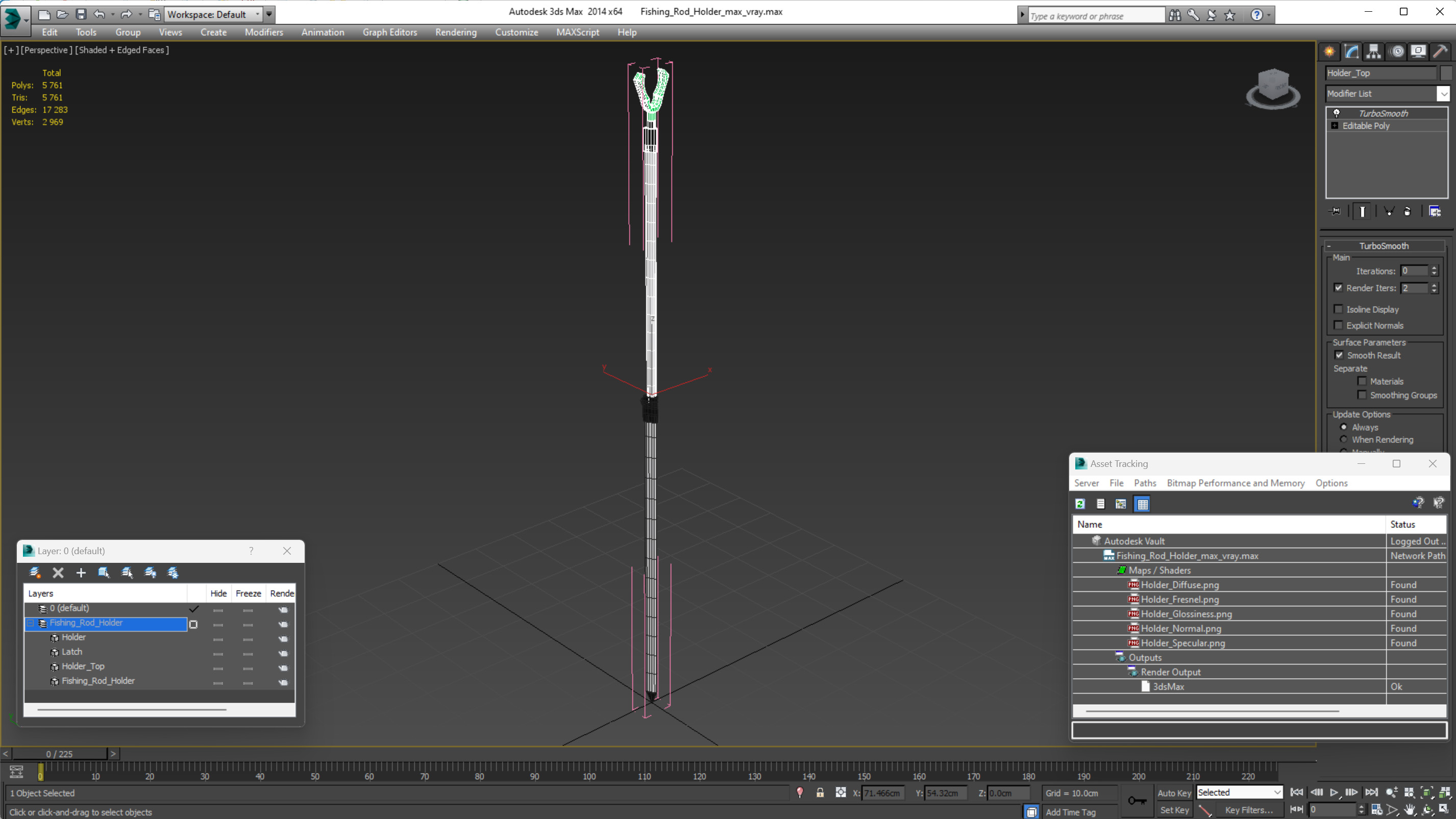Open the Utilities command panel tab
The width and height of the screenshot is (1456, 819).
tap(1440, 52)
